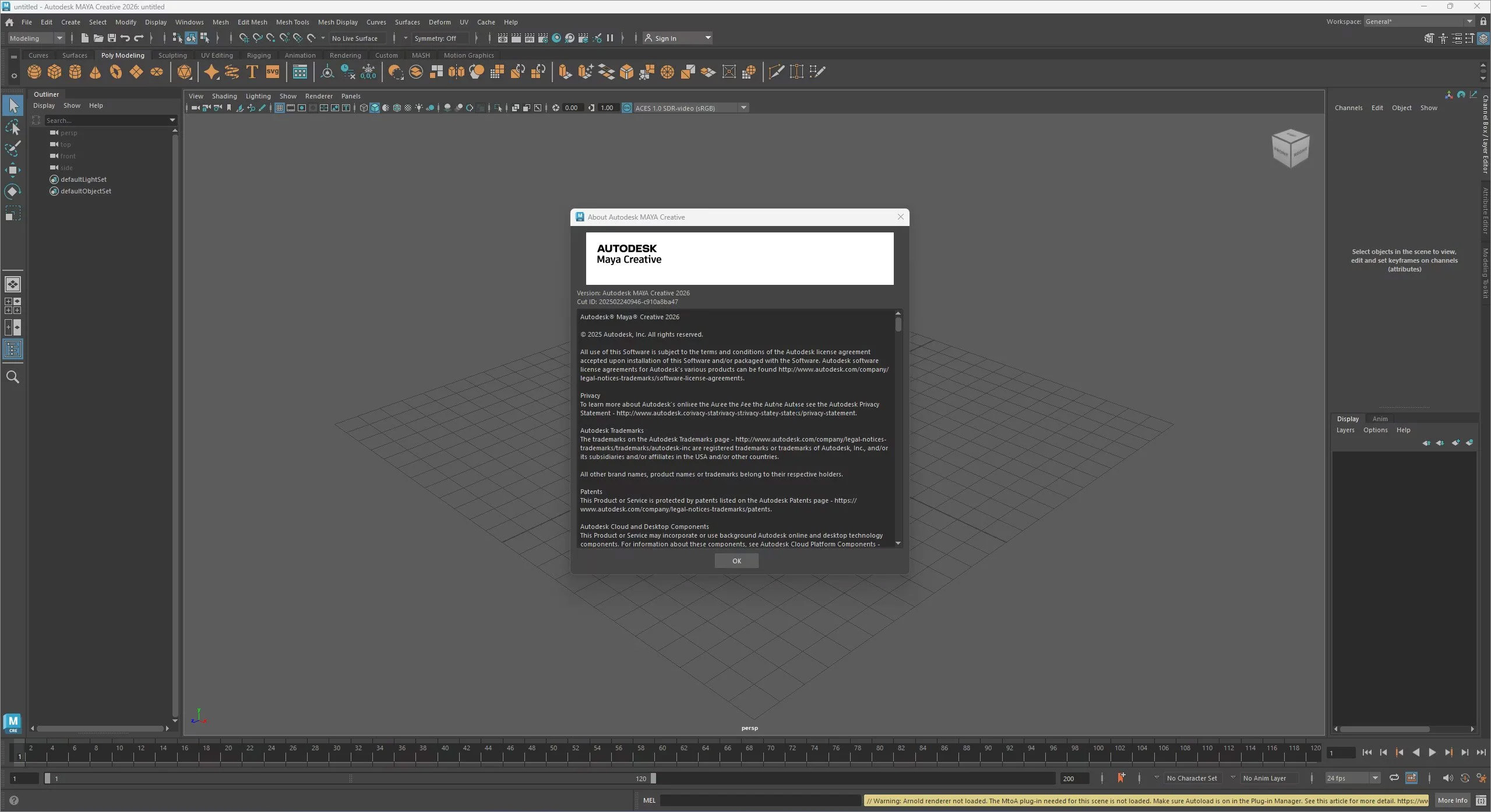Screen dimensions: 1491x812
Task: Save the scene using the toolbar icon
Action: click(111, 38)
